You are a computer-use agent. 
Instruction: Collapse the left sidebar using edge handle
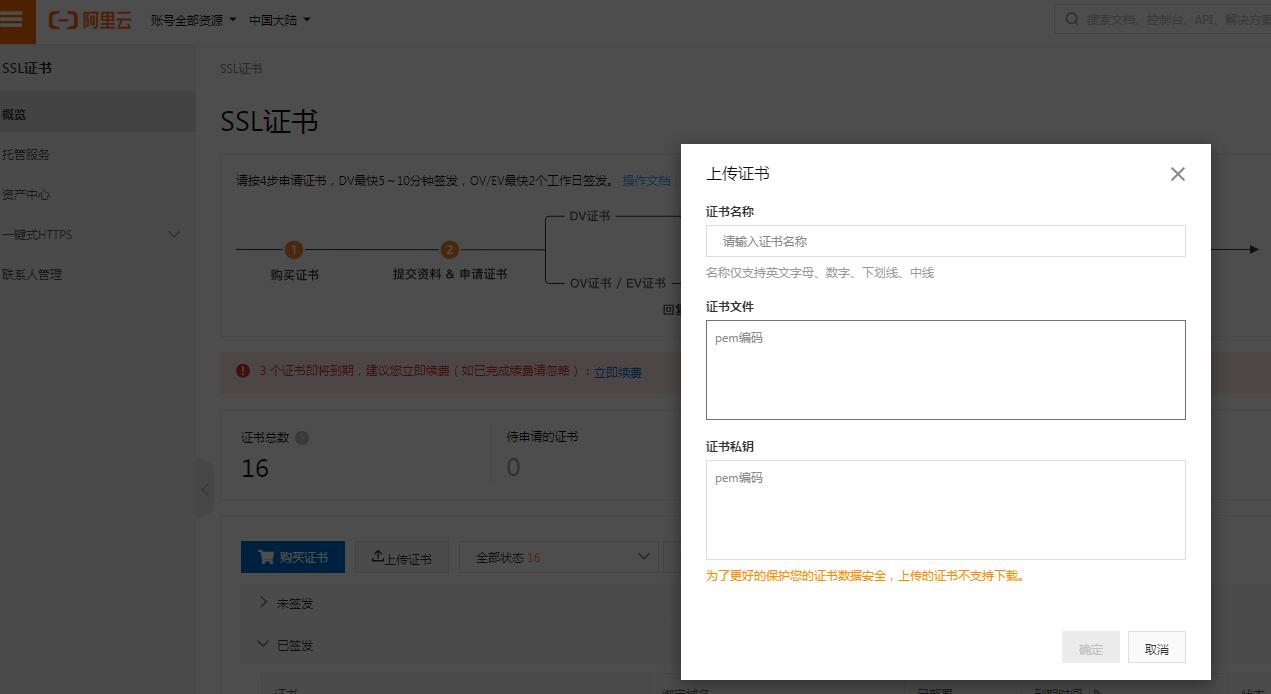coord(205,489)
